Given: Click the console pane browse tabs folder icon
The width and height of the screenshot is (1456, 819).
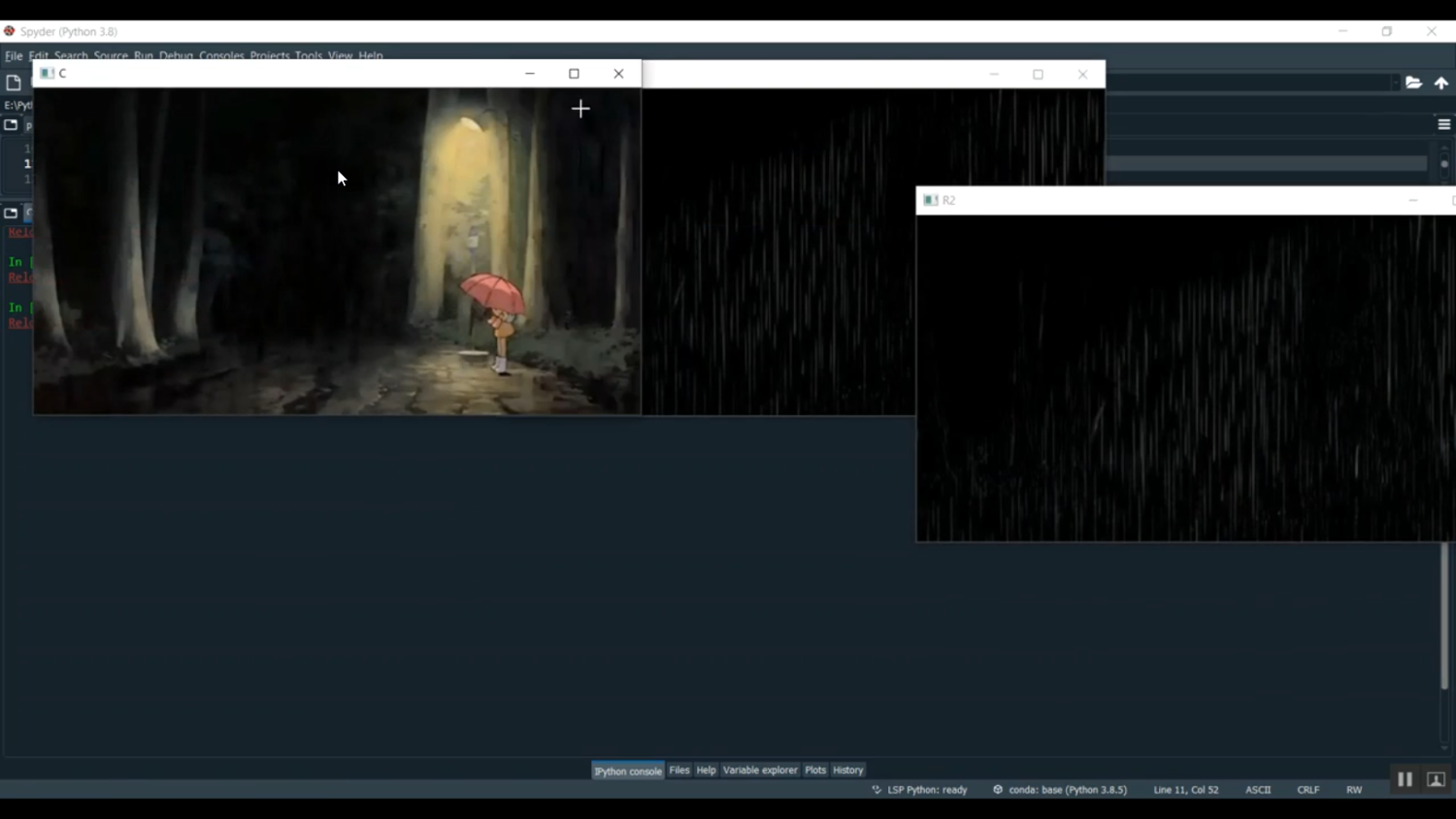Looking at the screenshot, I should (x=11, y=213).
